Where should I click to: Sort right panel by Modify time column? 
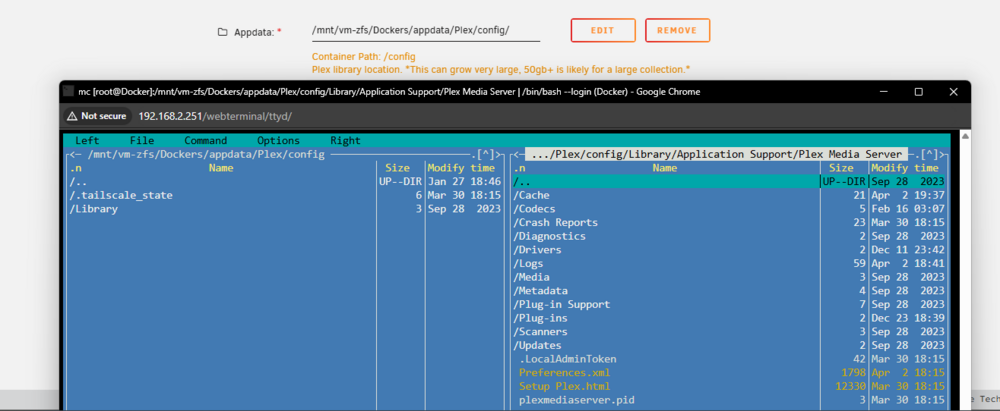(x=905, y=168)
